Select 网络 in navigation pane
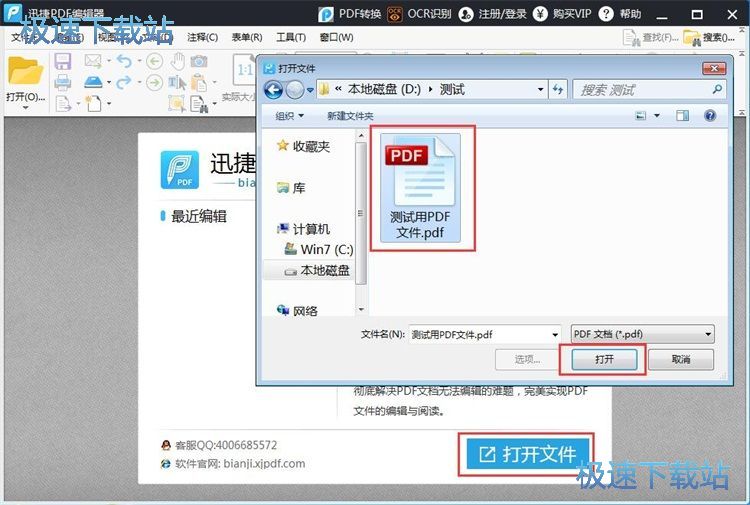The image size is (750, 505). [x=298, y=311]
